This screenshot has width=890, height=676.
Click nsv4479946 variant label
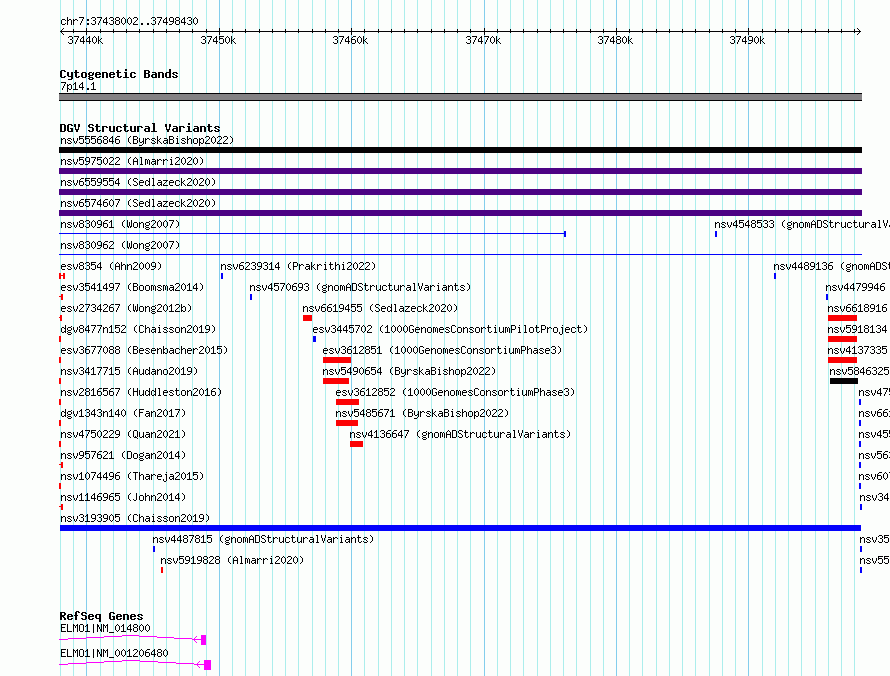855,287
